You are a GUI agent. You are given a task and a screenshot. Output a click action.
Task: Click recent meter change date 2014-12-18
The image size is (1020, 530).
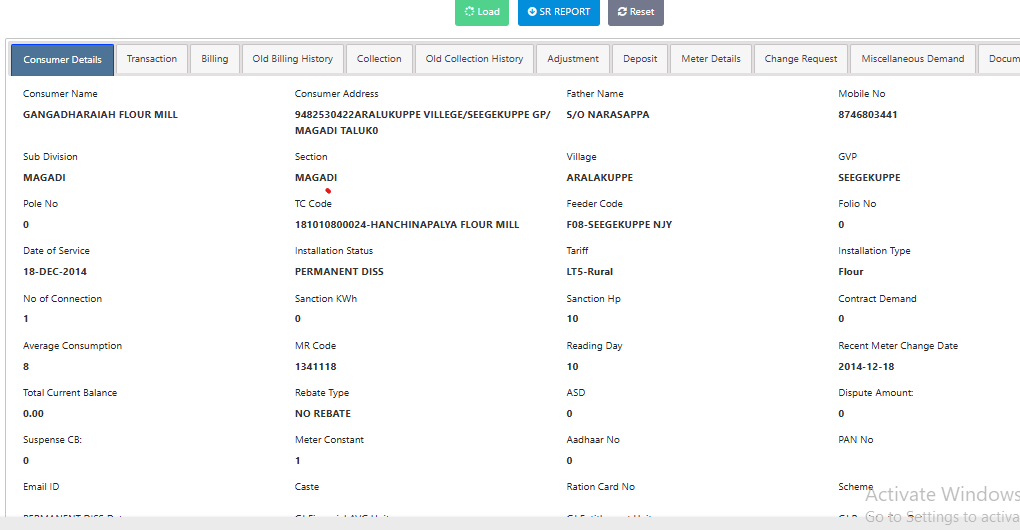(866, 367)
